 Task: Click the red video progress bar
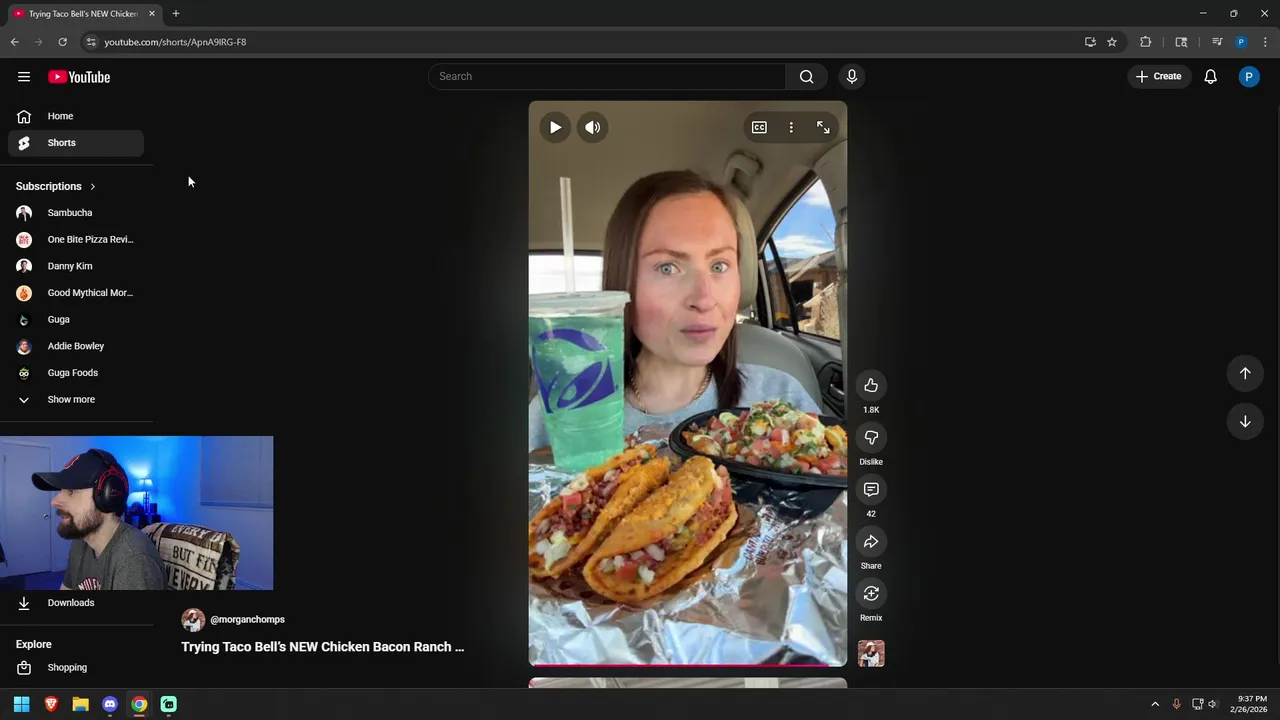coord(688,664)
